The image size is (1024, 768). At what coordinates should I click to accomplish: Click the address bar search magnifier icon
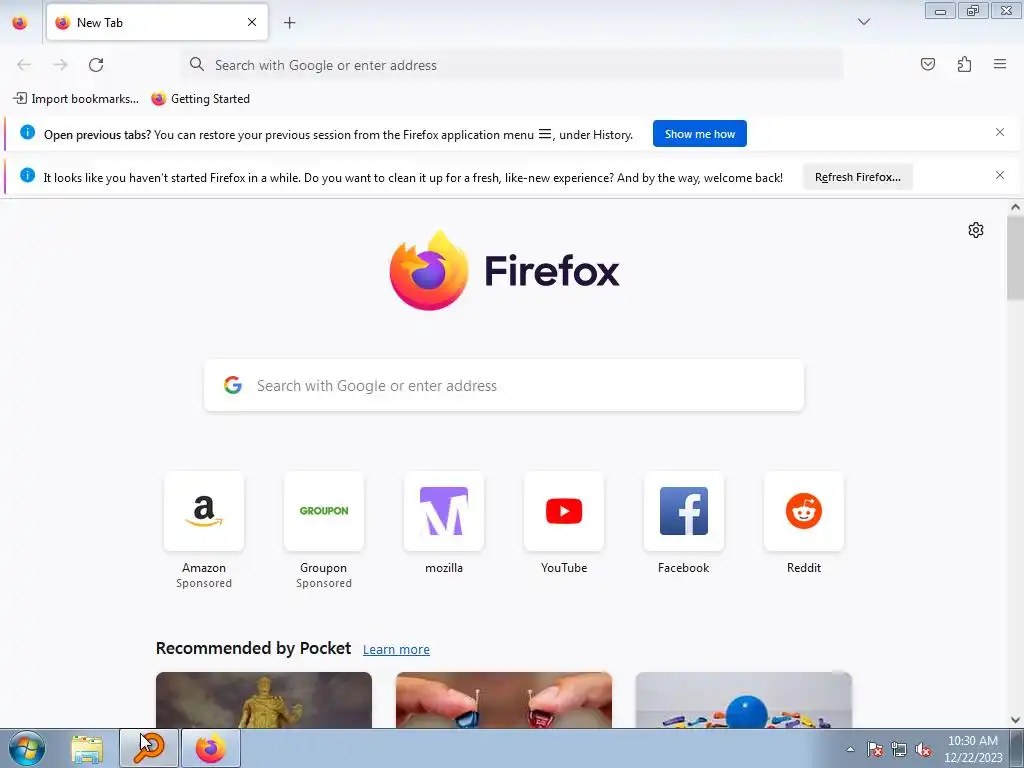click(197, 64)
